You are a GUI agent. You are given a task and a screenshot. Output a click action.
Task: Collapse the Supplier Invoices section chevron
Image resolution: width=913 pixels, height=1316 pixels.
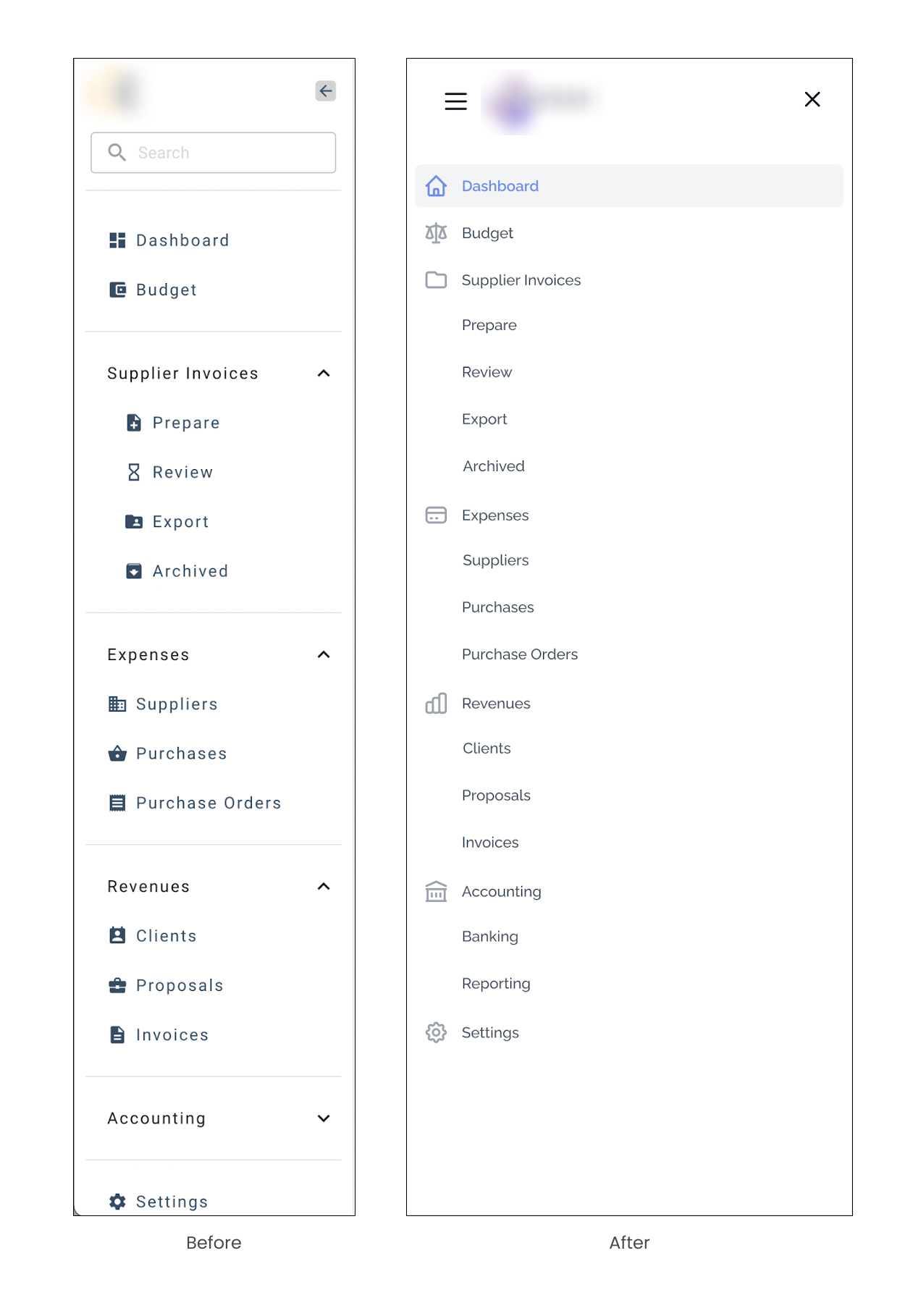tap(324, 374)
